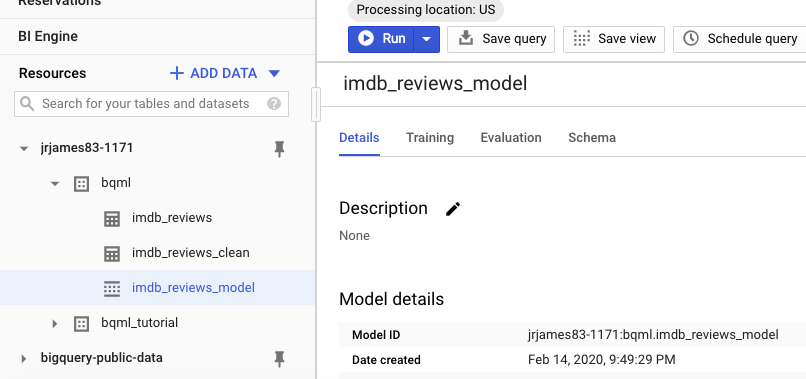
Task: Expand the bqml_tutorial dataset
Action: click(55, 323)
